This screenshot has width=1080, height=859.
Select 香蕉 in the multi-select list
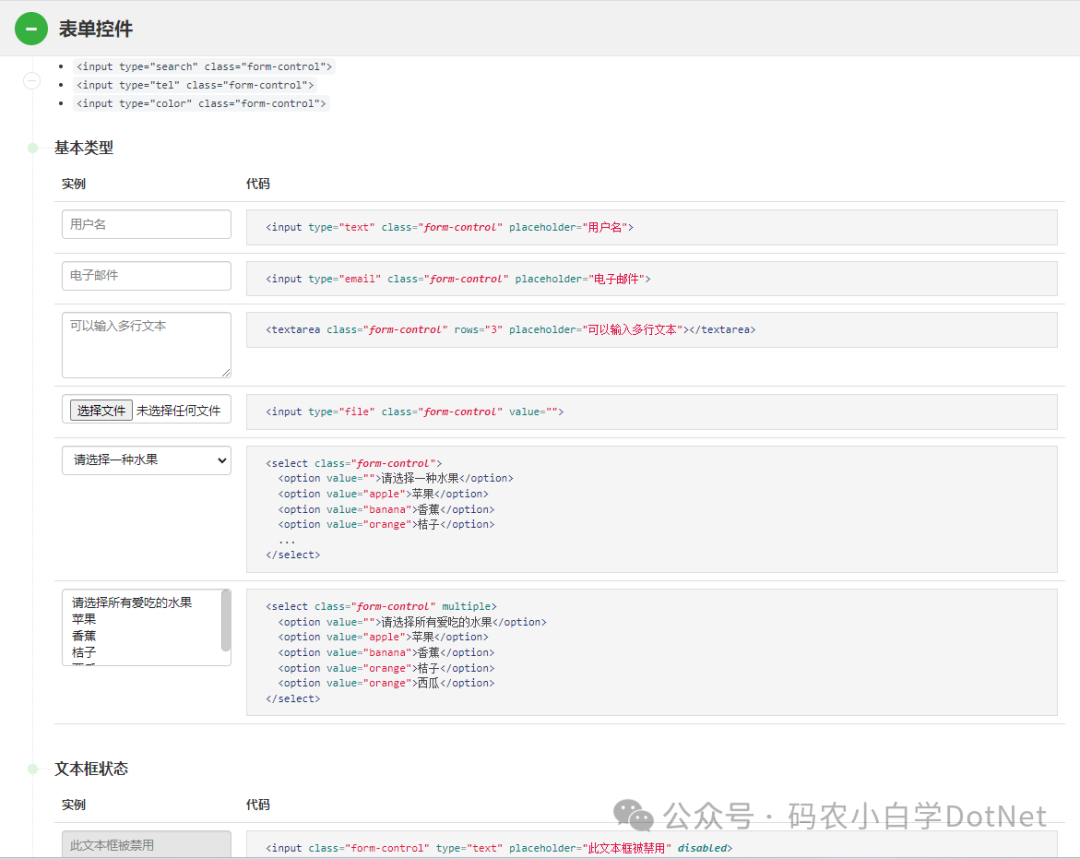click(x=84, y=636)
